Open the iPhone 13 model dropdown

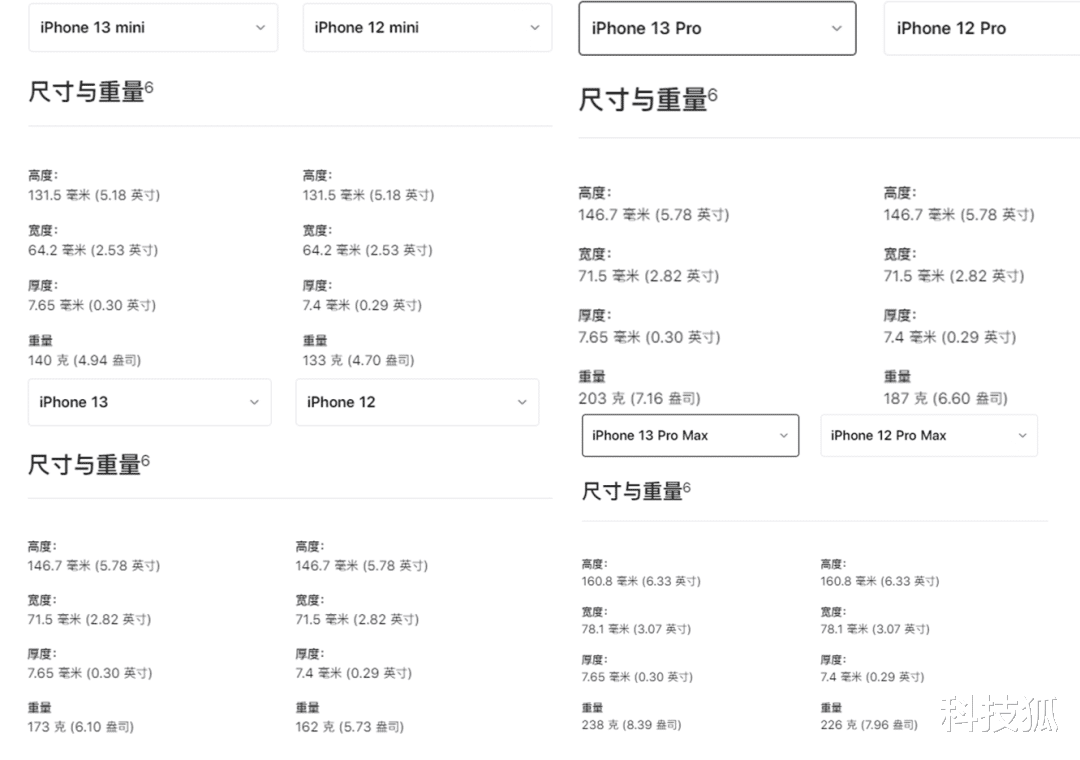(149, 402)
